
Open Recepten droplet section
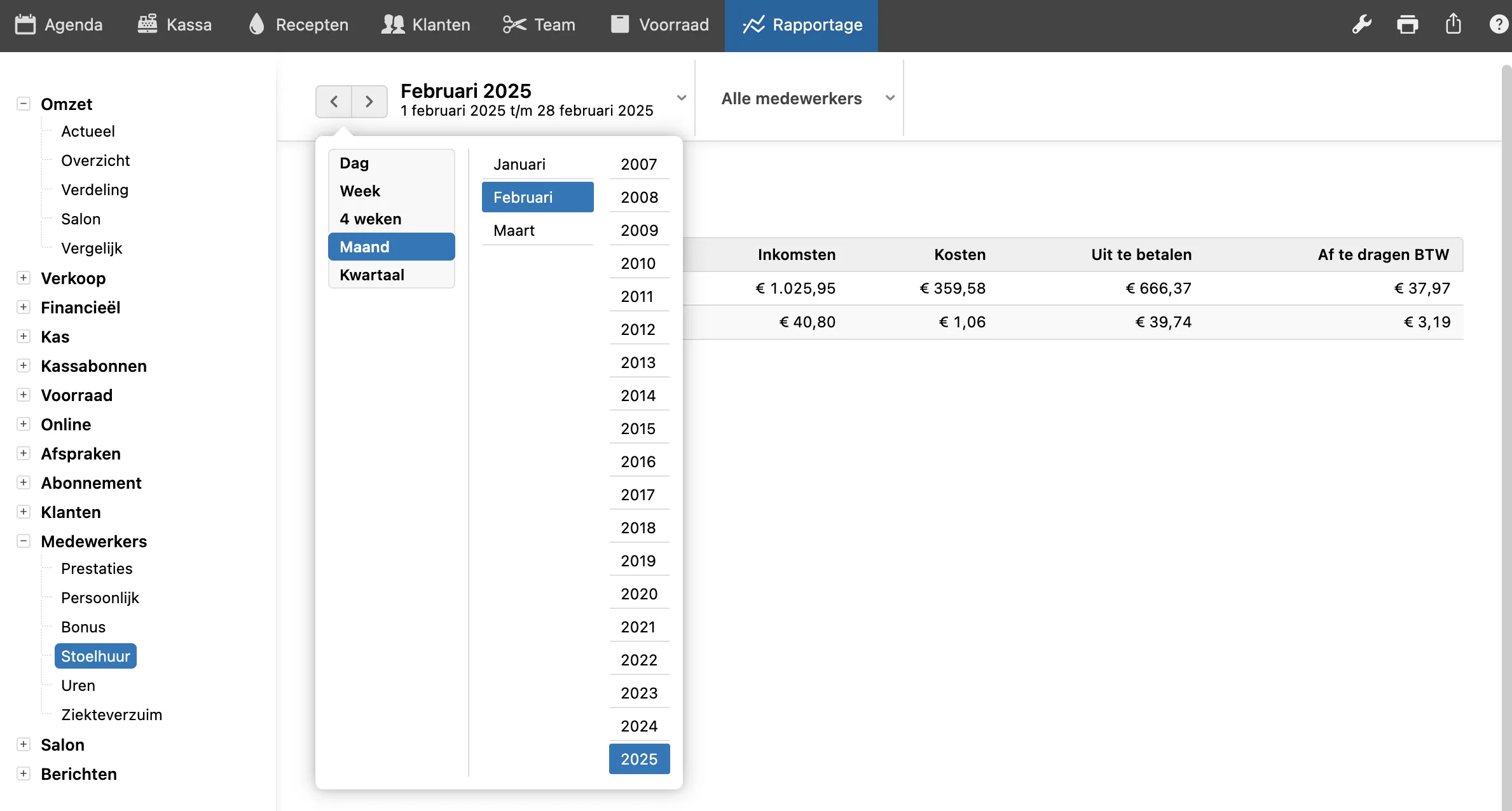(298, 25)
